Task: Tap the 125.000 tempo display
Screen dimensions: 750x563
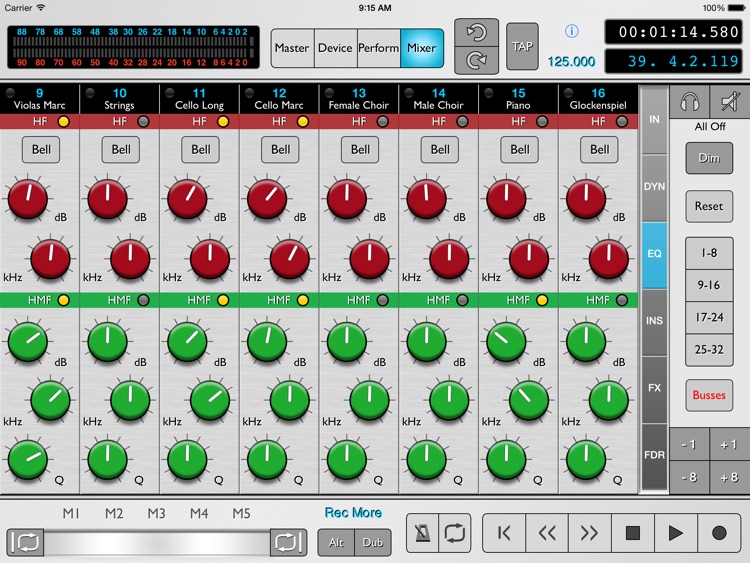Action: [572, 62]
